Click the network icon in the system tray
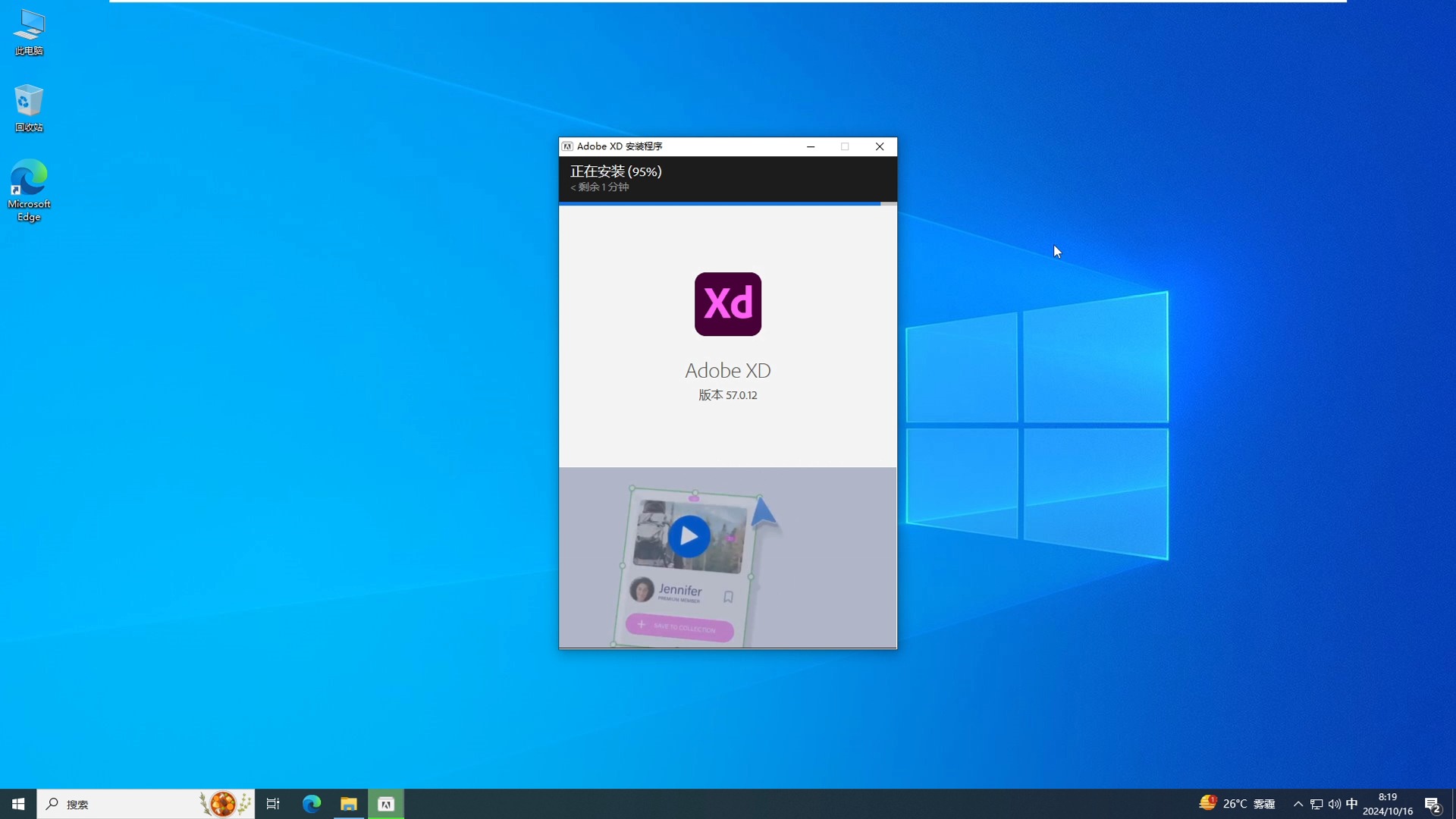The height and width of the screenshot is (819, 1456). click(x=1316, y=804)
